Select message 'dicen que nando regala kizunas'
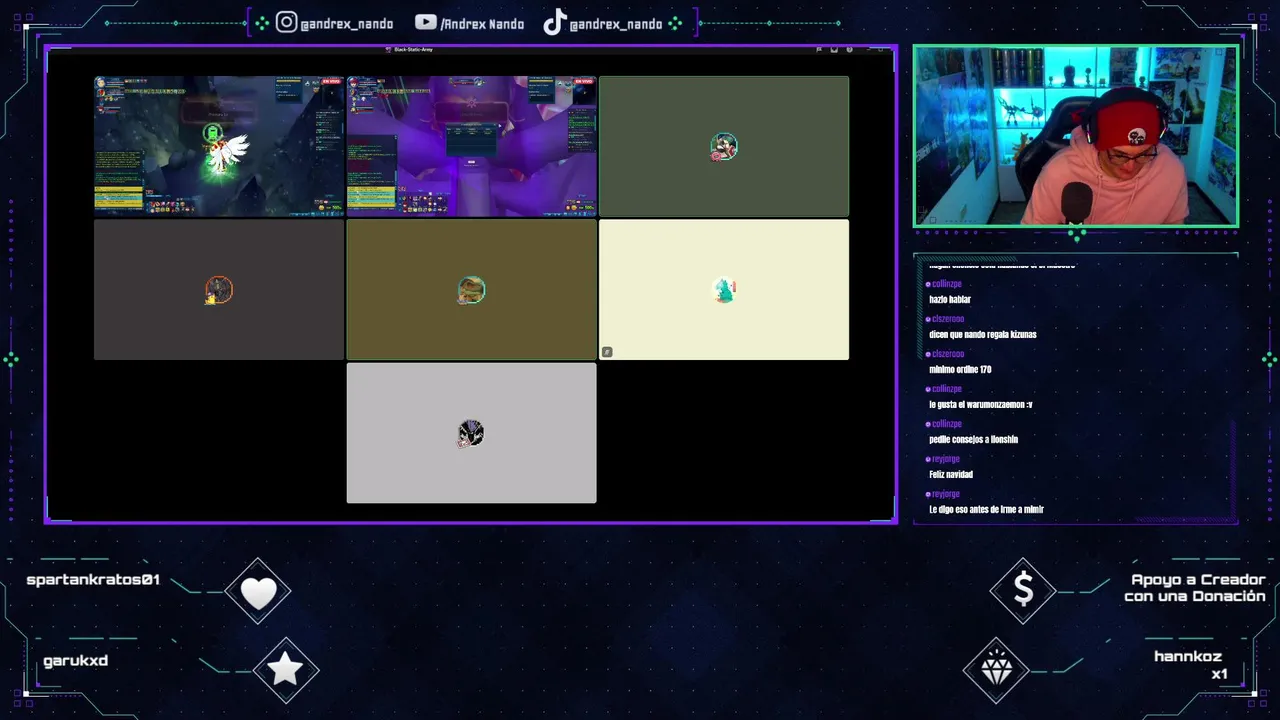This screenshot has height=720, width=1280. point(983,334)
